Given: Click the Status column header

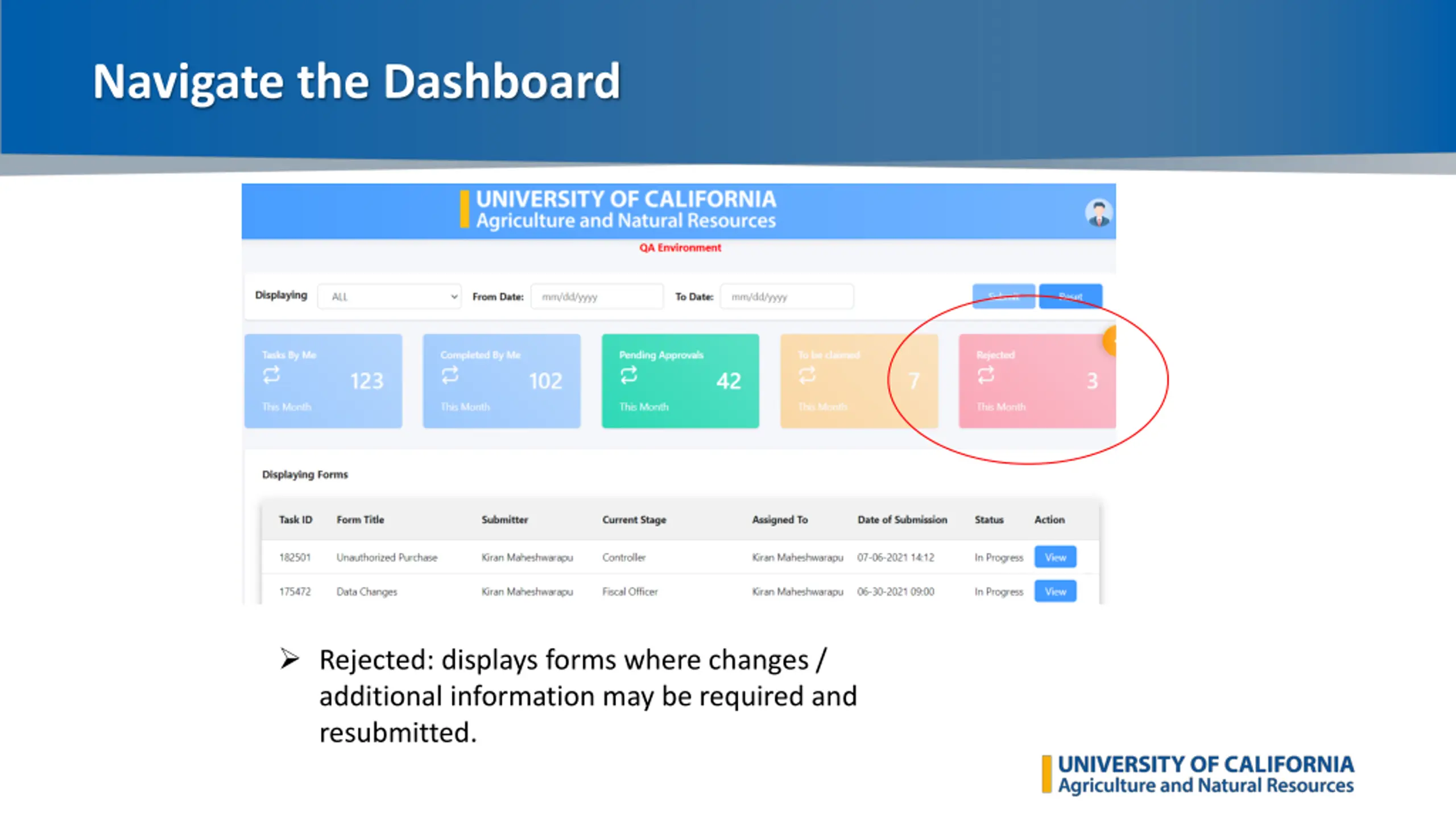Looking at the screenshot, I should (988, 519).
